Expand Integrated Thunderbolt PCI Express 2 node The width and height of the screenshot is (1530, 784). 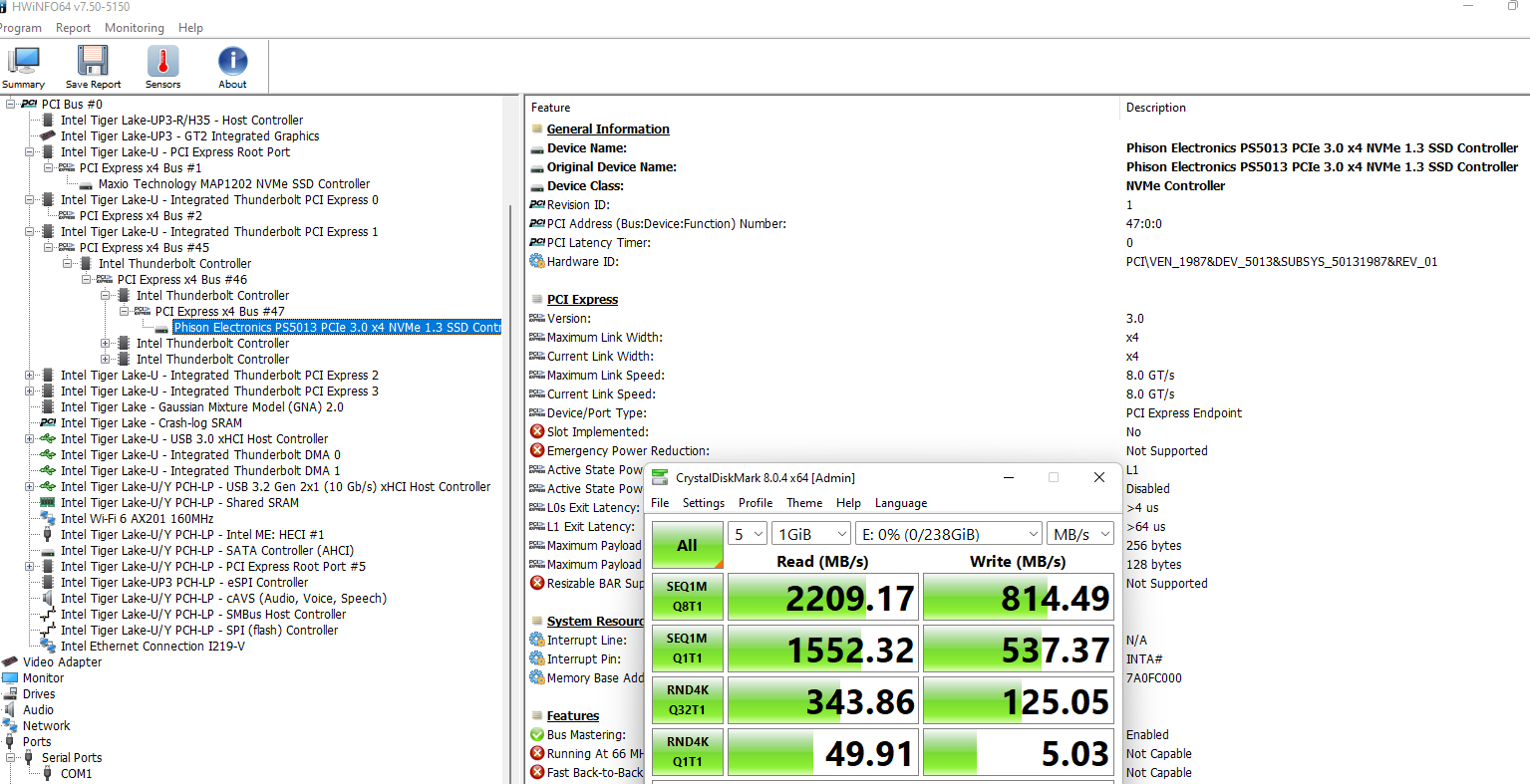click(x=30, y=375)
